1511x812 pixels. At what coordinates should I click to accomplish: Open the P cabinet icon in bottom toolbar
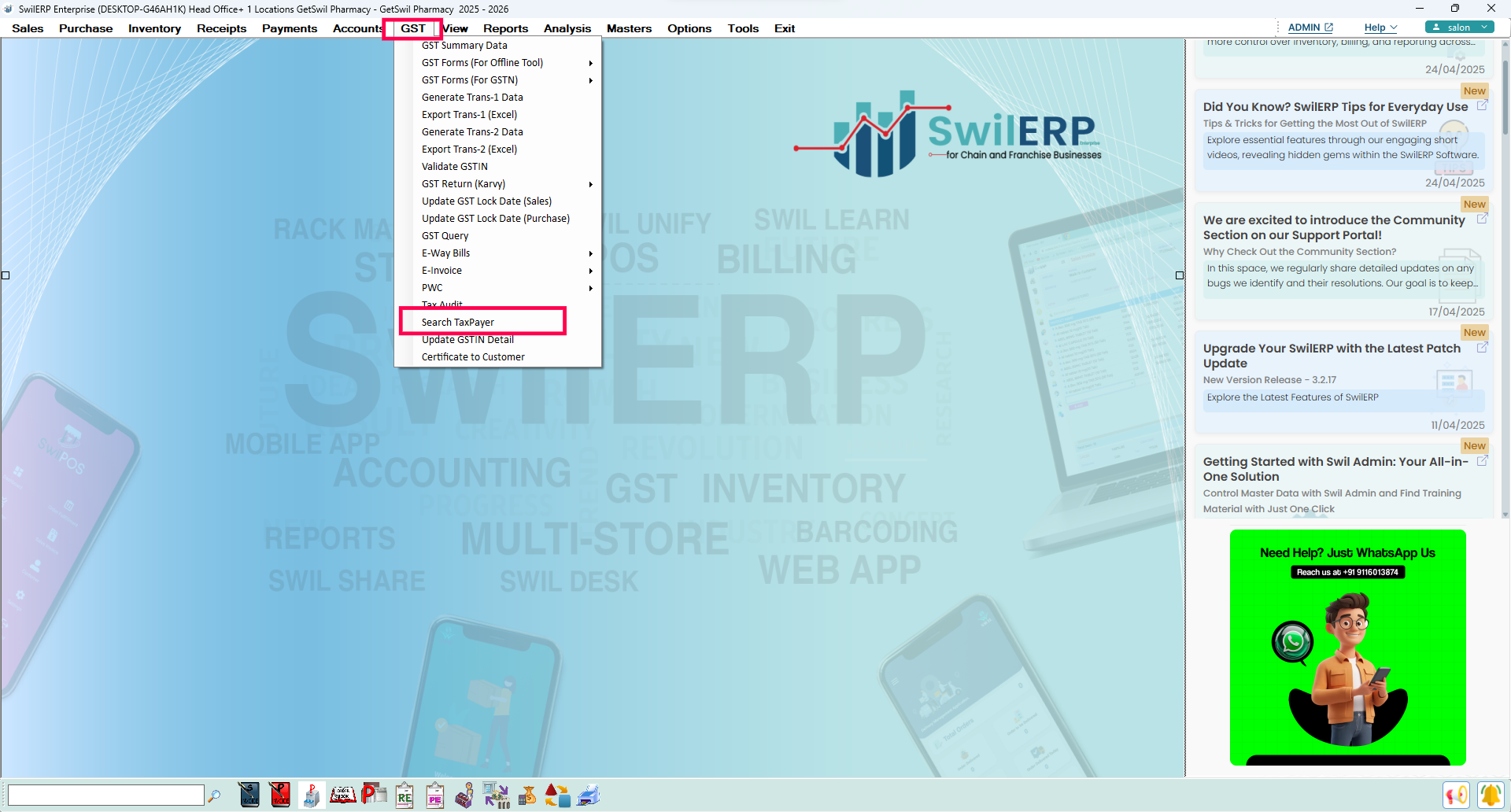[312, 795]
